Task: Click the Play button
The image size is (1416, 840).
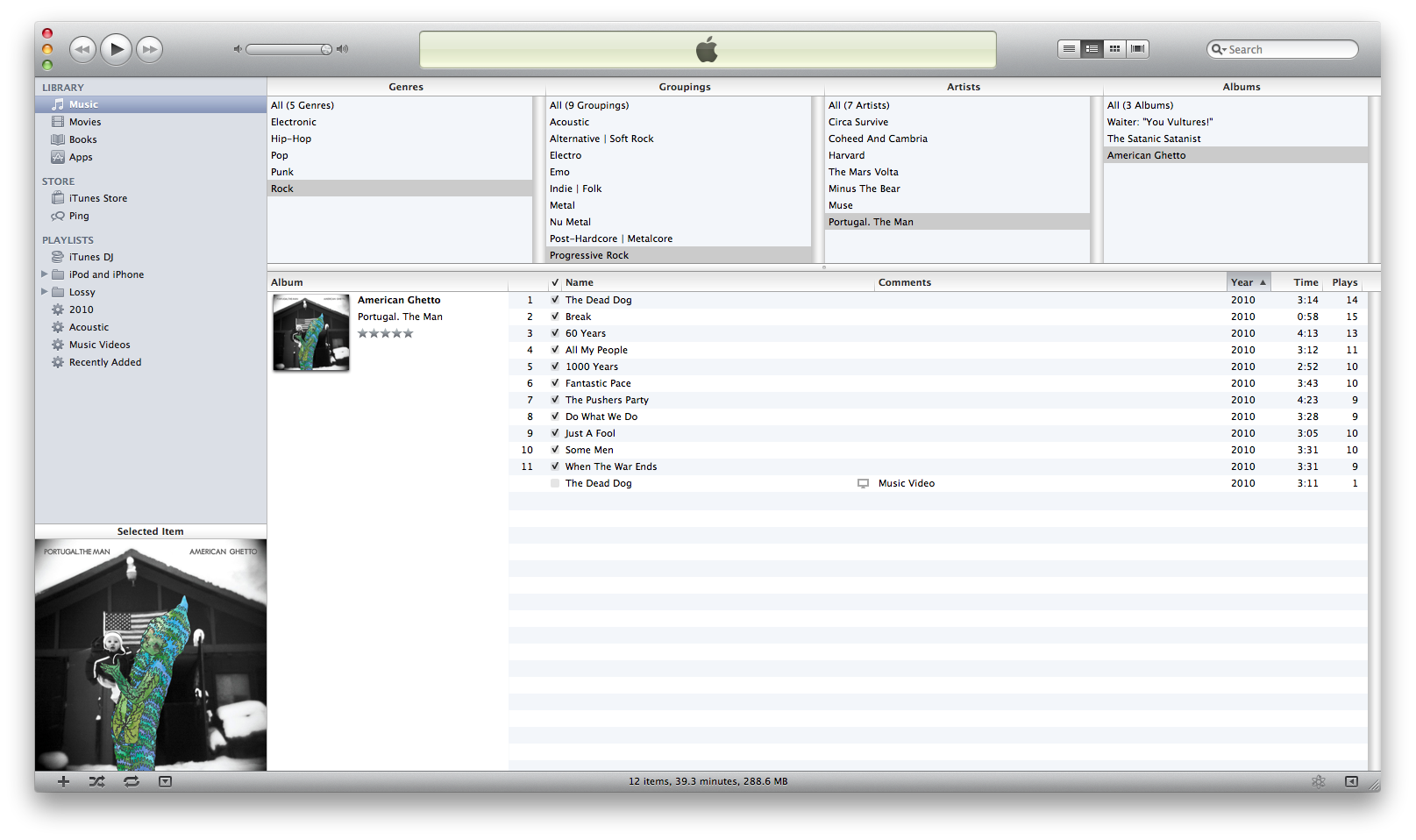Action: [x=117, y=49]
